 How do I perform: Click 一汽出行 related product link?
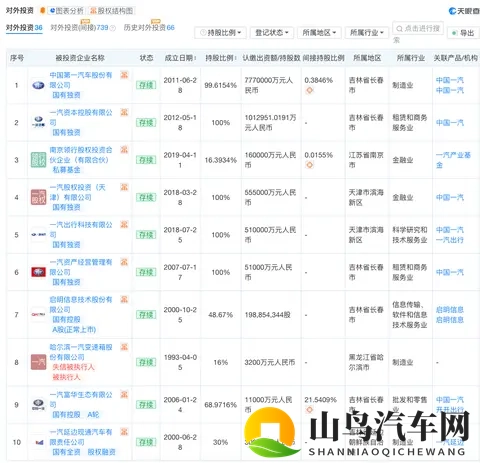(x=449, y=240)
